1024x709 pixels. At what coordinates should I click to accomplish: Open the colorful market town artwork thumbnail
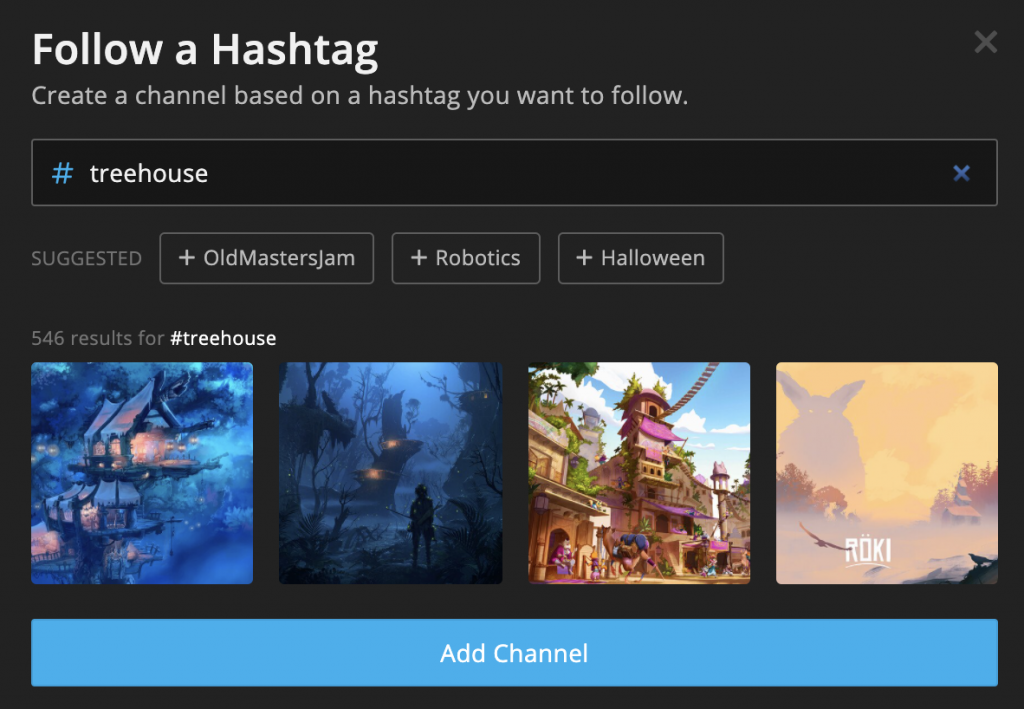tap(639, 473)
